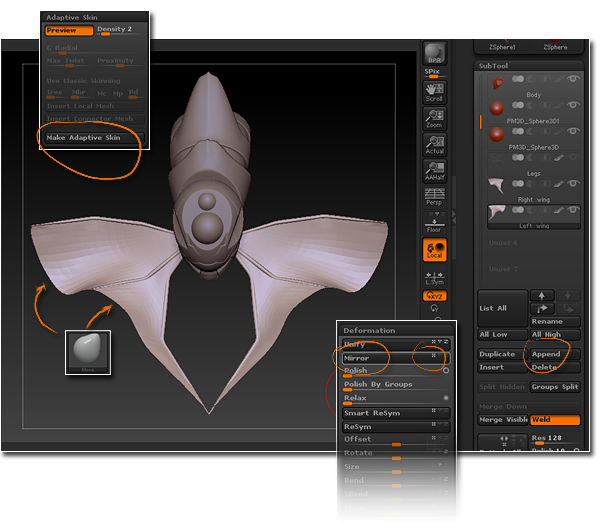Show the Legs subtool via eye icon
Image resolution: width=600 pixels, height=524 pixels.
573,157
